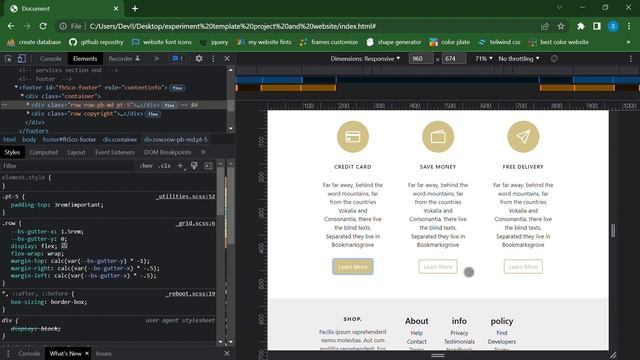Viewport: 640px width, 360px height.
Task: Show more styles pane tabs
Action: click(203, 152)
